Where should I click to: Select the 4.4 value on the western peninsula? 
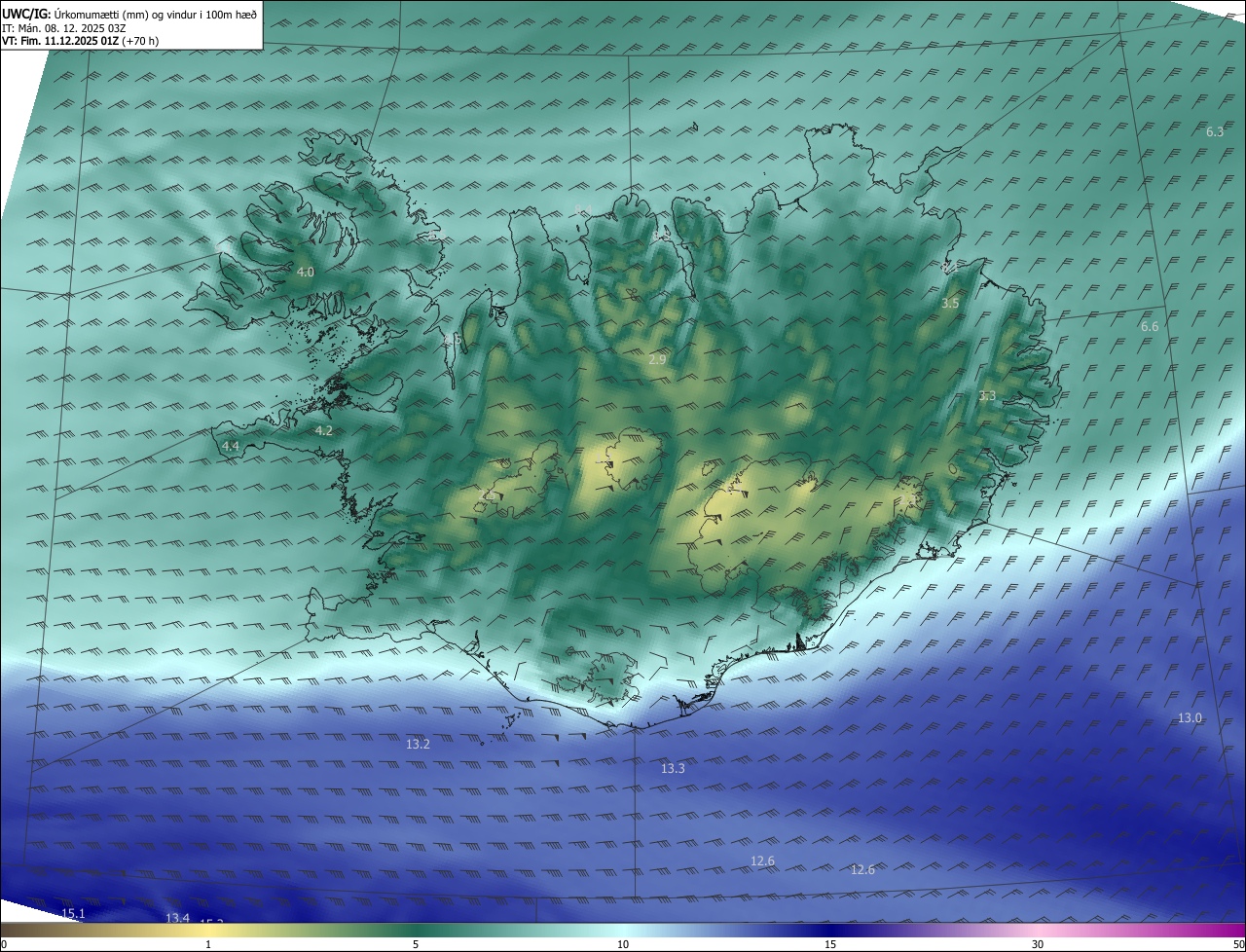point(231,446)
